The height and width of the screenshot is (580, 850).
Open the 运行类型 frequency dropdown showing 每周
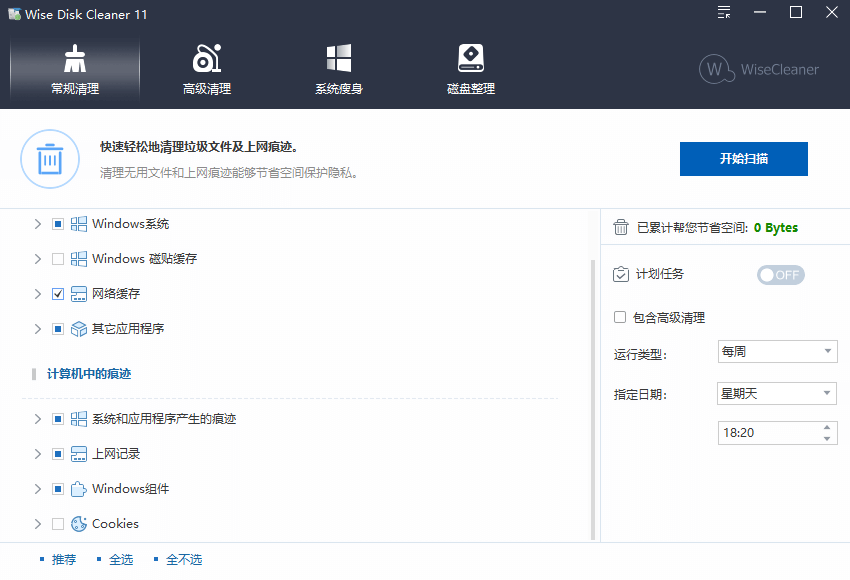[777, 351]
